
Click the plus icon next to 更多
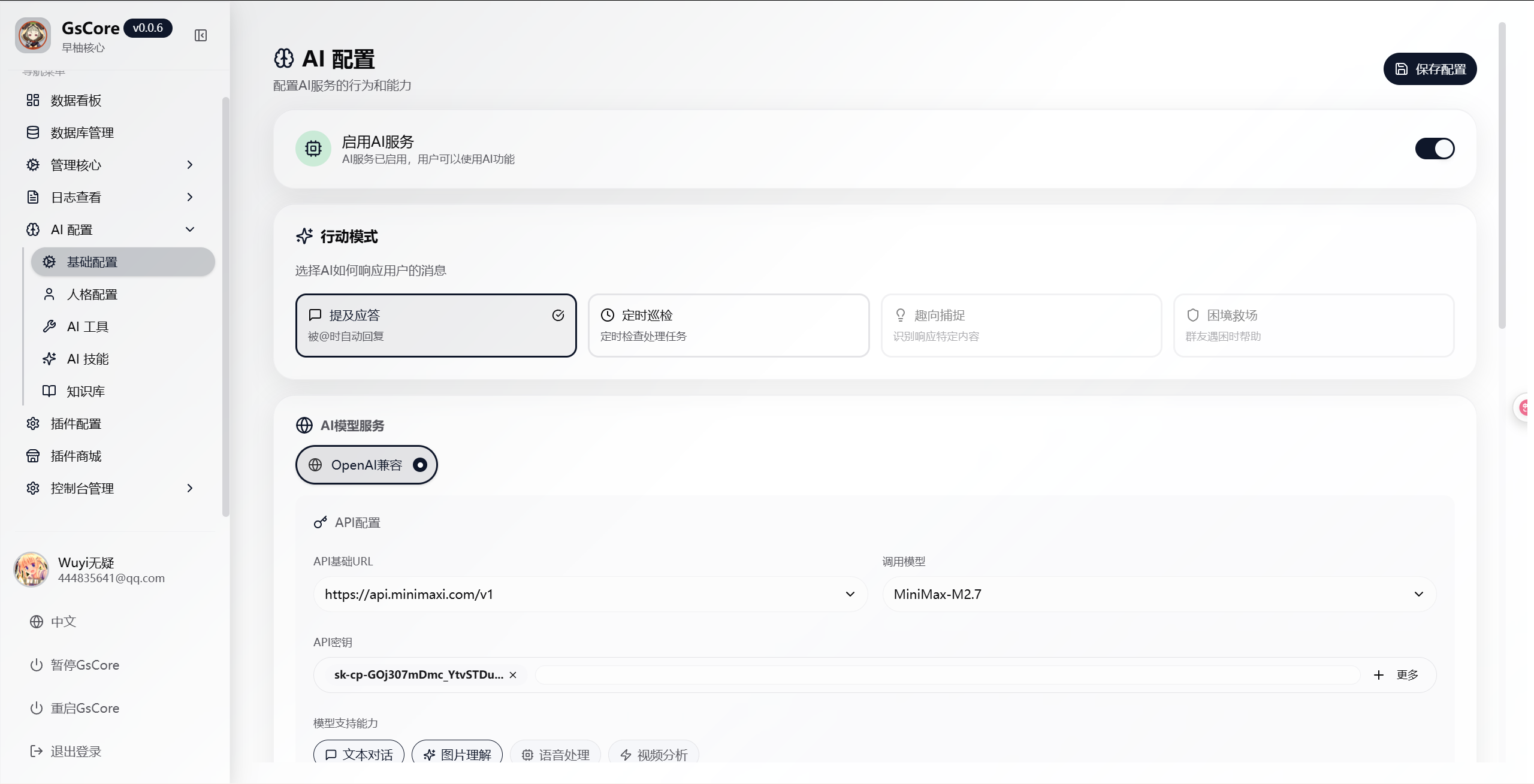[1379, 675]
